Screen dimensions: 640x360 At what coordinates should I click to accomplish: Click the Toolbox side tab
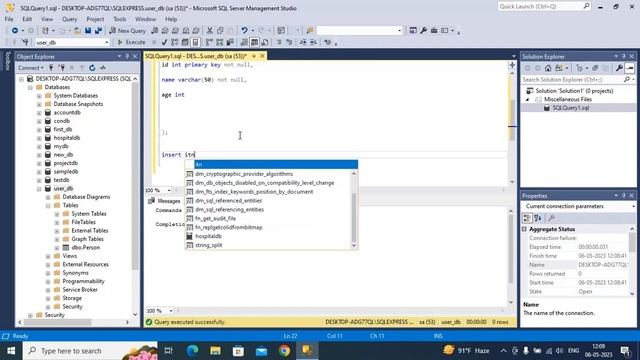7,61
